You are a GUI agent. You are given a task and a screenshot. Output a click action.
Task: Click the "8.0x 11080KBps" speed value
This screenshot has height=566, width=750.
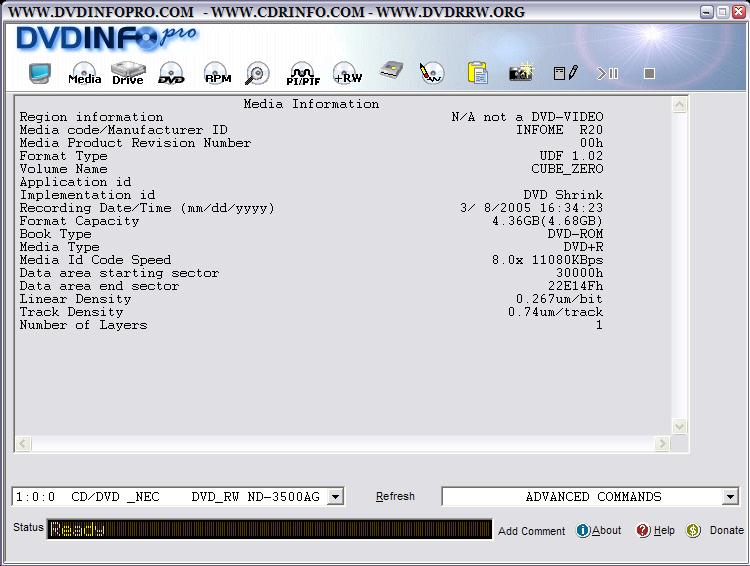547,260
